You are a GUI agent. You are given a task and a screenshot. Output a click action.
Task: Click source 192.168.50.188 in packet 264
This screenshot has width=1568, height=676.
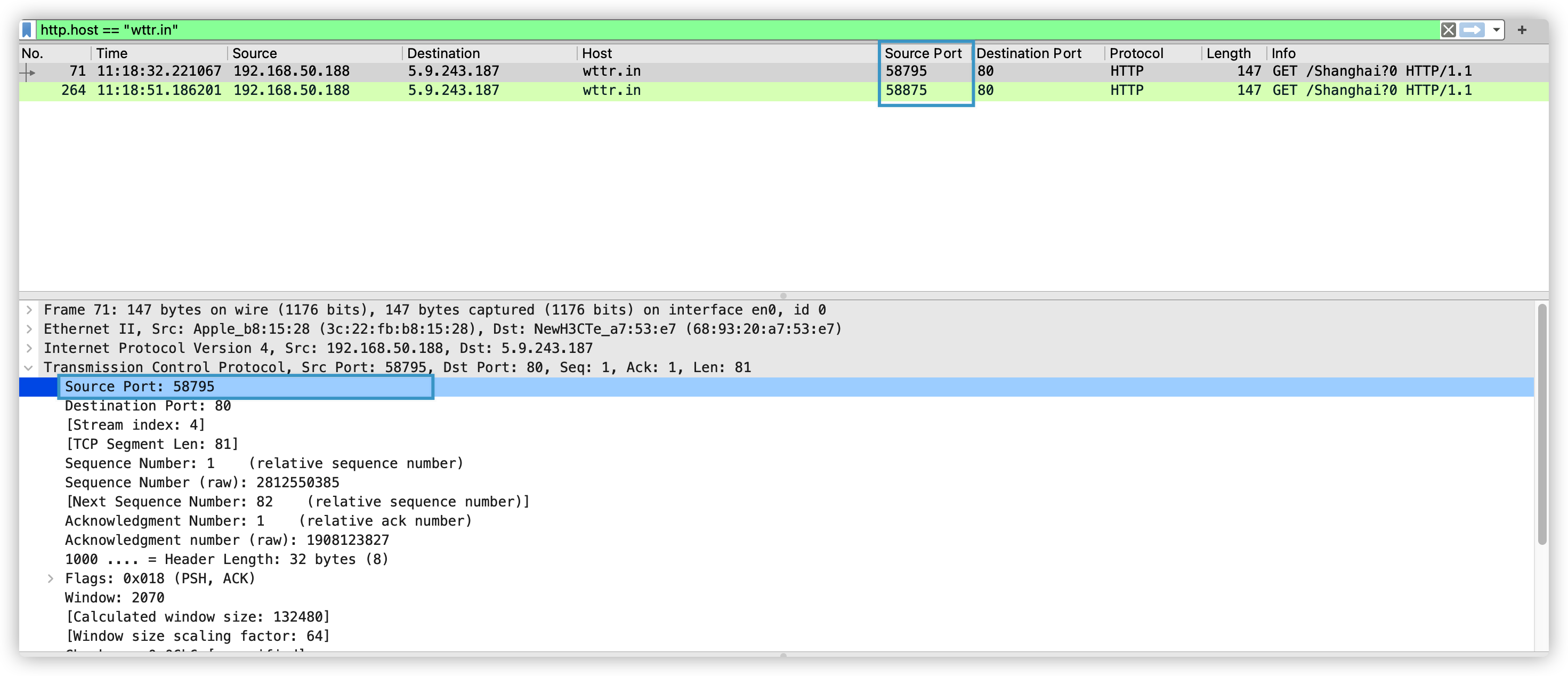pos(292,90)
